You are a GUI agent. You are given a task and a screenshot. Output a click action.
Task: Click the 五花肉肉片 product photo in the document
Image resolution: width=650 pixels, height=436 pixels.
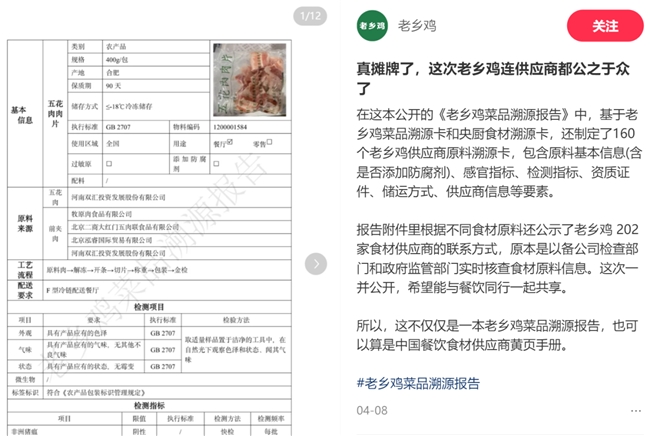[x=250, y=80]
